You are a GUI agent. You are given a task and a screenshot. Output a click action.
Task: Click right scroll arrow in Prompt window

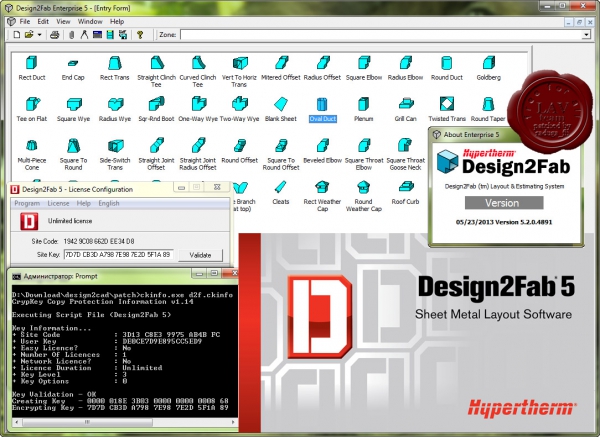[233, 422]
